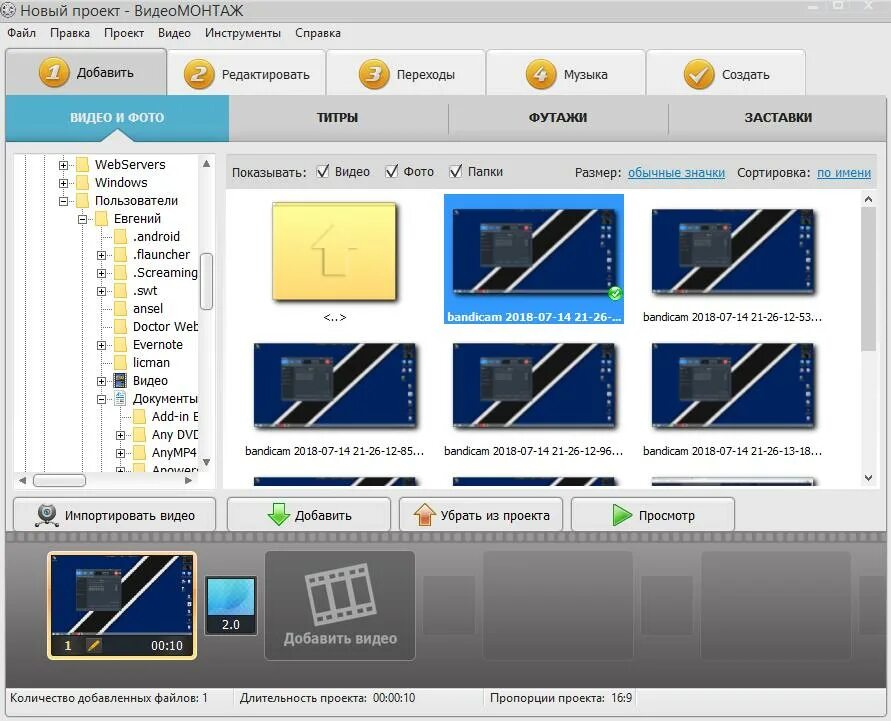
Task: Expand the .Screaming folder node
Action: tap(101, 273)
